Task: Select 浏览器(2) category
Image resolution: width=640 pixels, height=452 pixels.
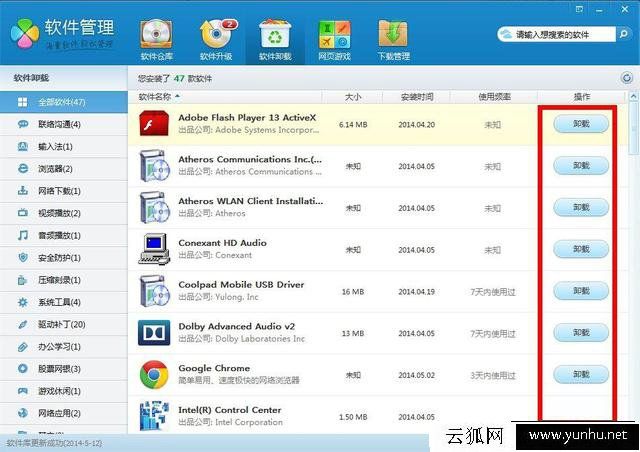Action: [64, 169]
